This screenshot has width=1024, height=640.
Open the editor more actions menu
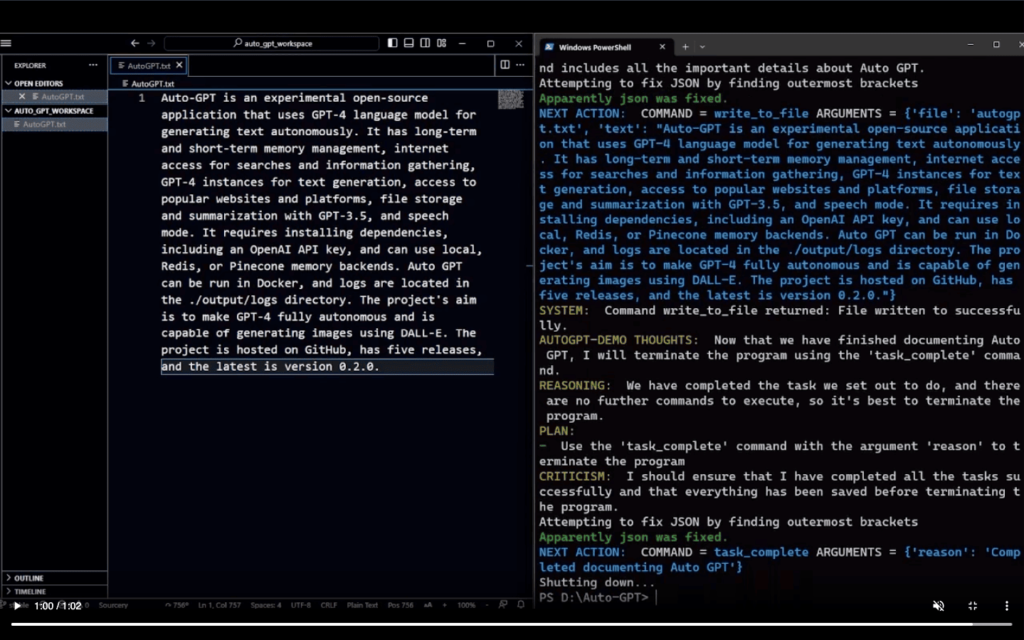(x=520, y=65)
